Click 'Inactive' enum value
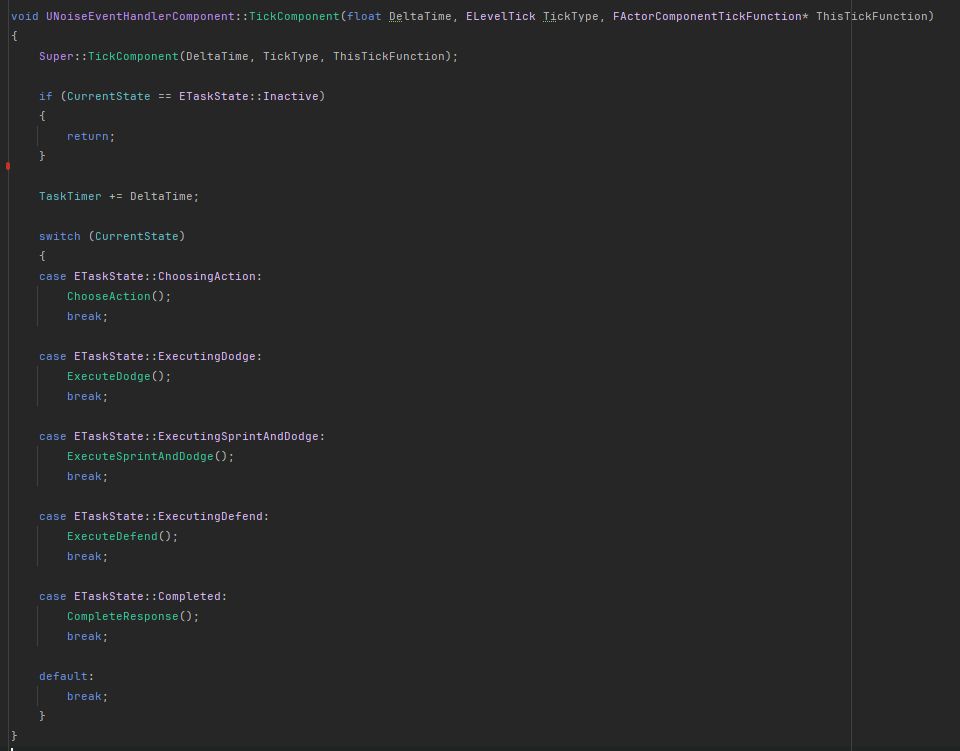Viewport: 960px width, 751px height. (291, 96)
